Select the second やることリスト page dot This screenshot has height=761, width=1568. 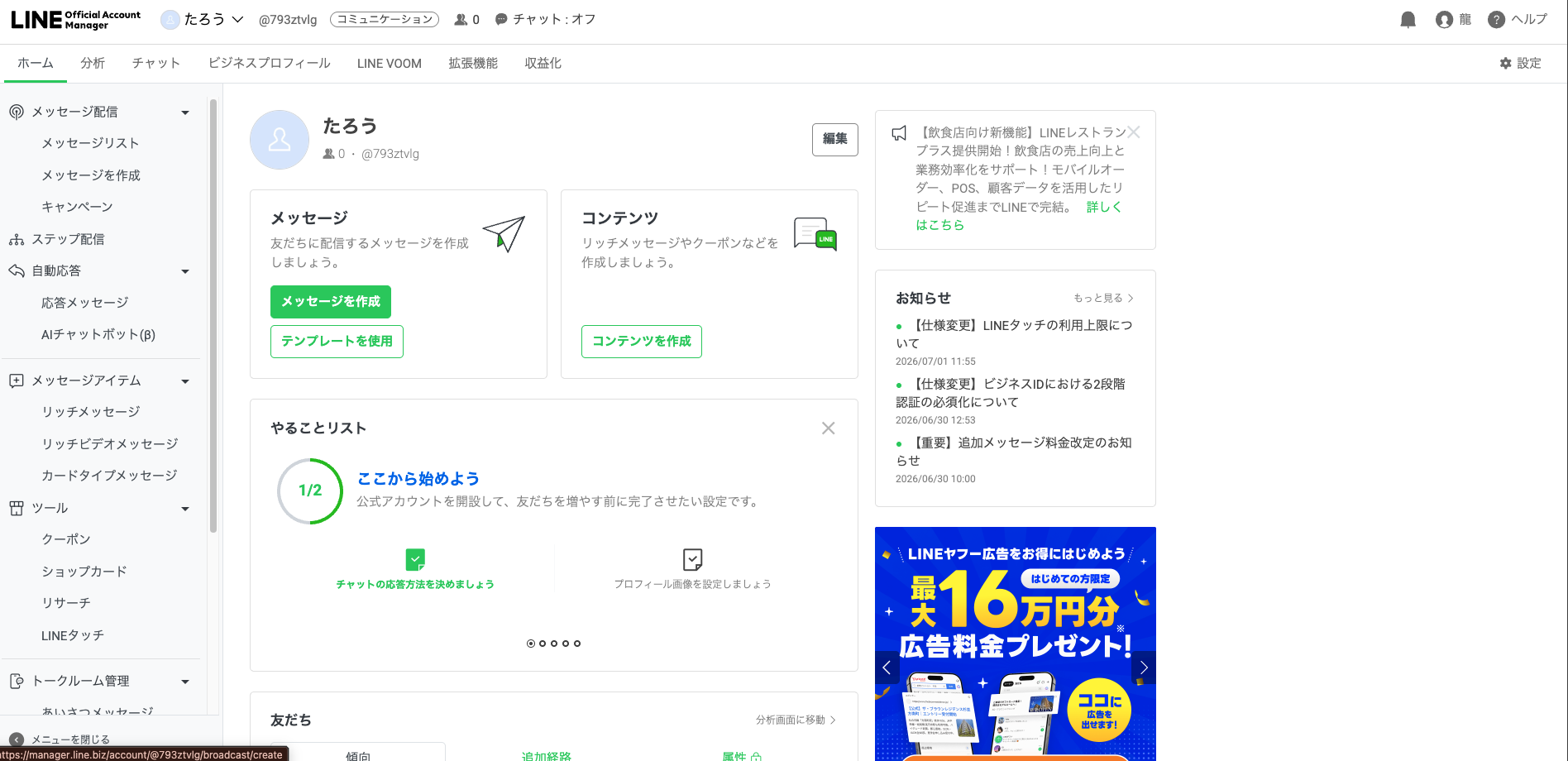point(543,644)
